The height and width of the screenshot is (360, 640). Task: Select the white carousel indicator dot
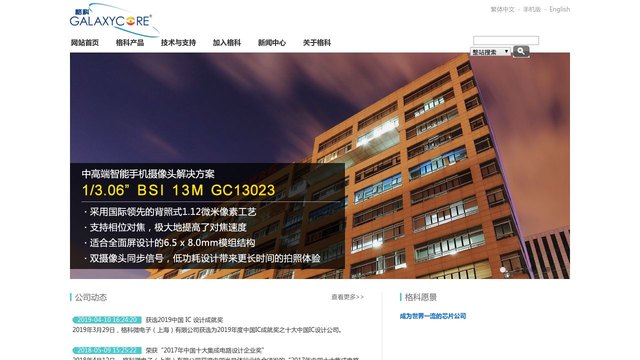click(x=503, y=269)
